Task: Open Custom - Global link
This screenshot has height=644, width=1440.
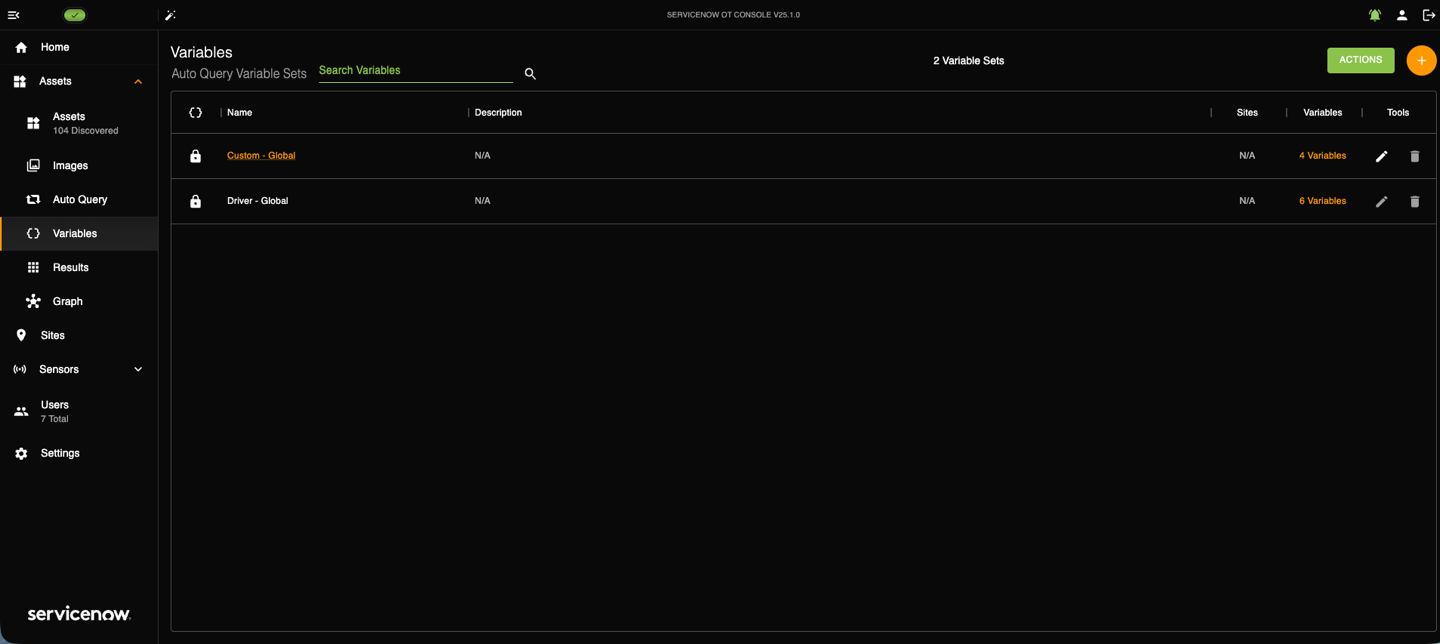Action: coord(261,156)
